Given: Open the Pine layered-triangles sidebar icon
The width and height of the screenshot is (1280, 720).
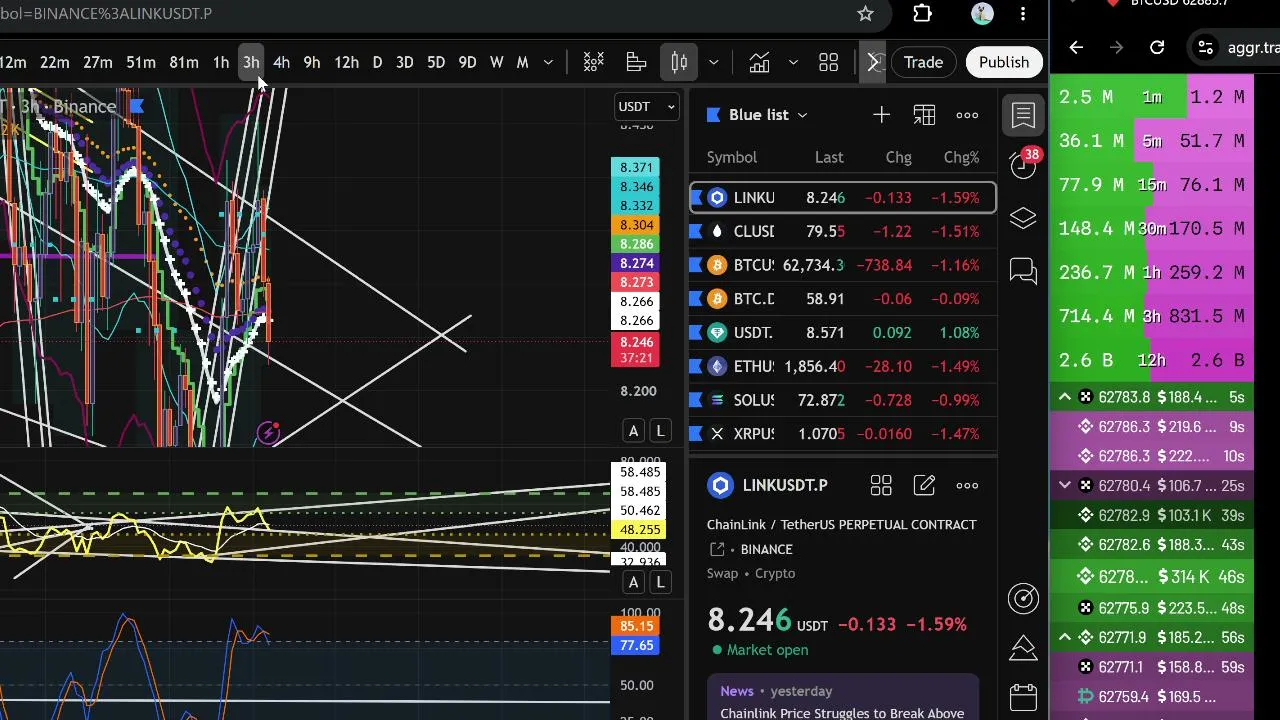Looking at the screenshot, I should click(x=1023, y=648).
